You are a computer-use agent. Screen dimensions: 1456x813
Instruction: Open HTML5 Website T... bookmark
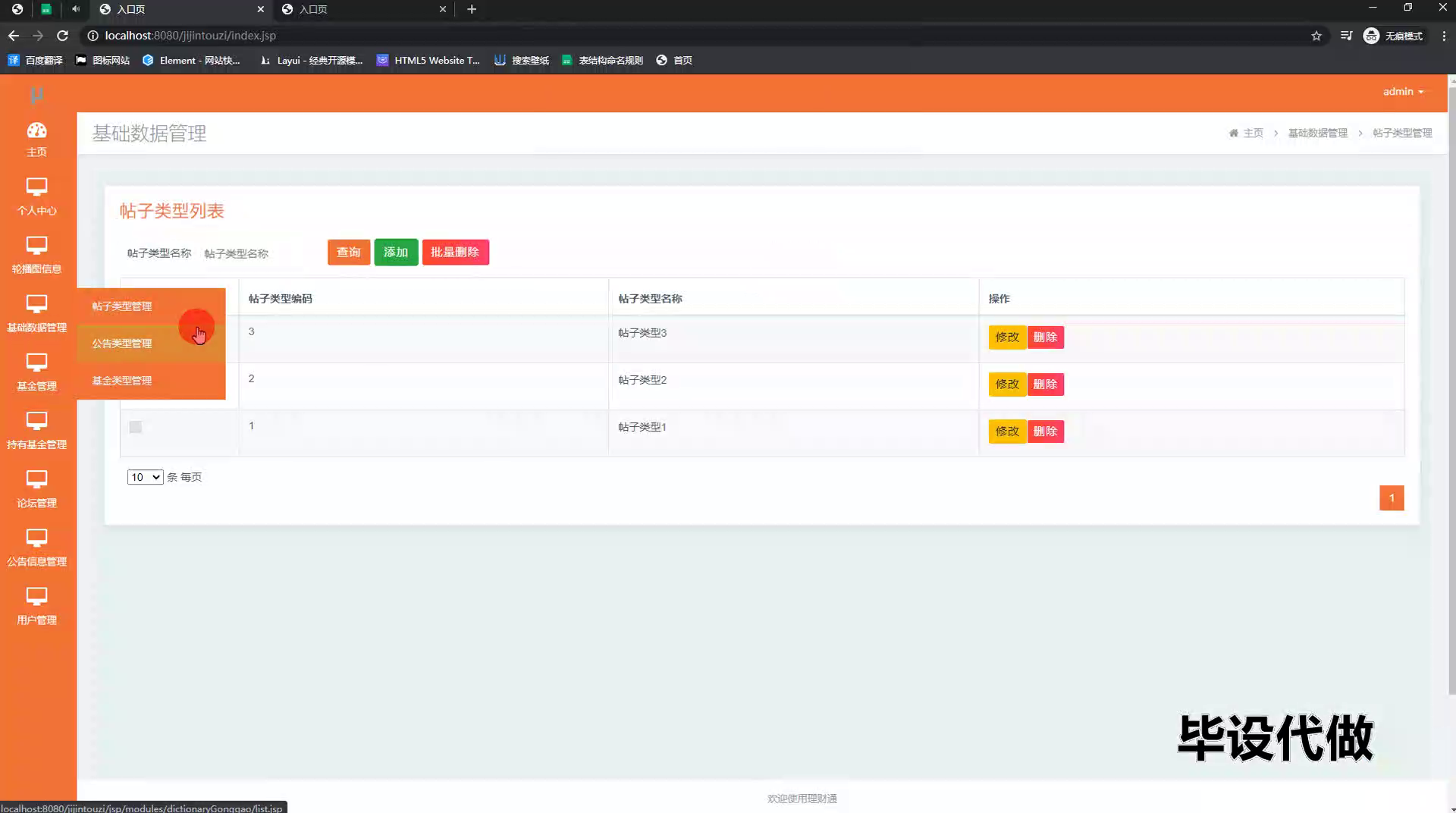(x=428, y=60)
